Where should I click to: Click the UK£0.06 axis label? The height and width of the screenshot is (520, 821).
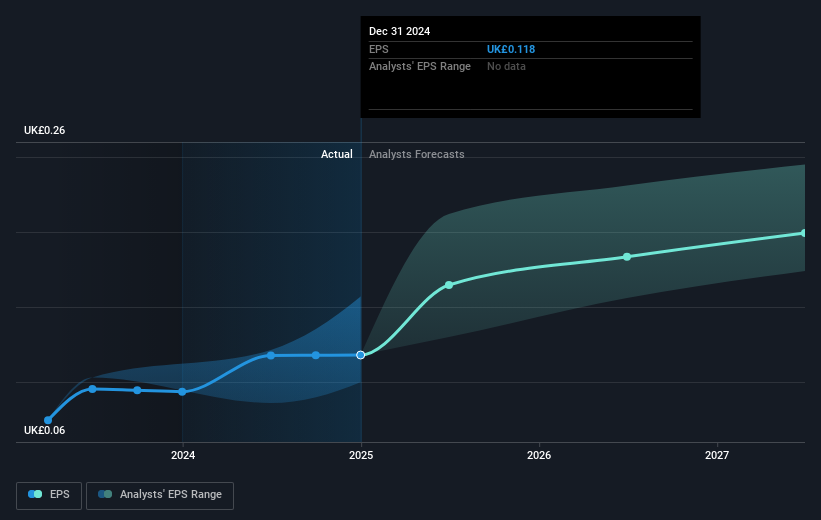click(45, 430)
